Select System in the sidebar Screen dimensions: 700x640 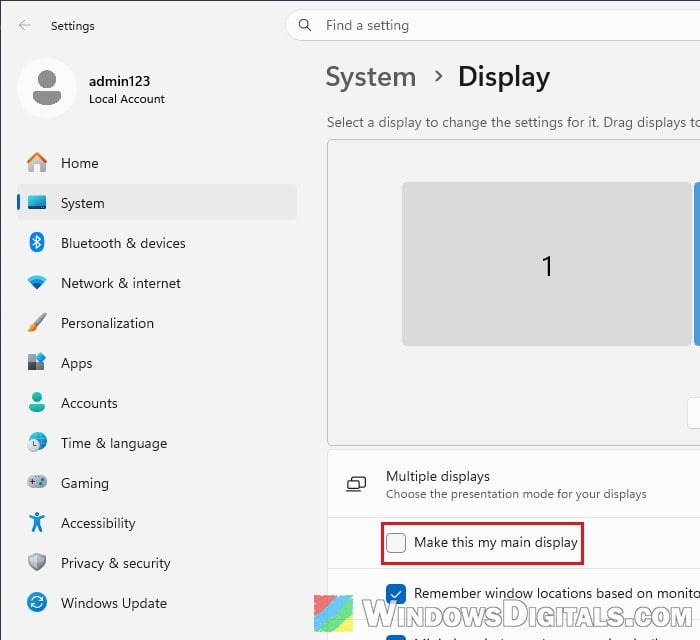(157, 203)
